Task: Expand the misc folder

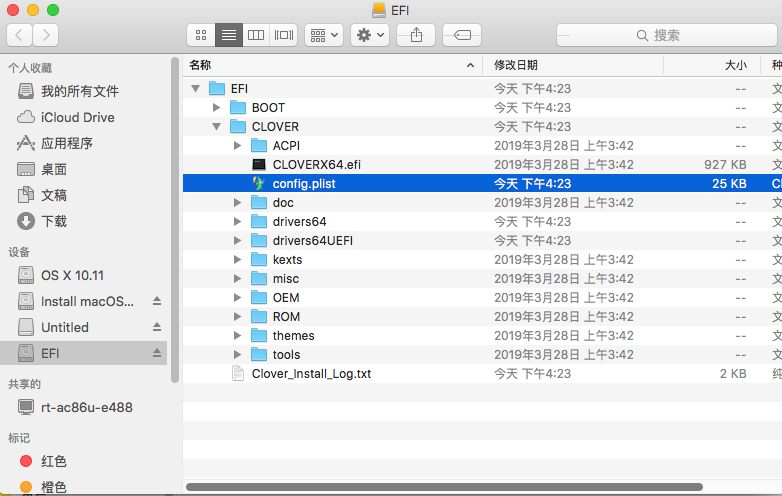Action: 237,278
